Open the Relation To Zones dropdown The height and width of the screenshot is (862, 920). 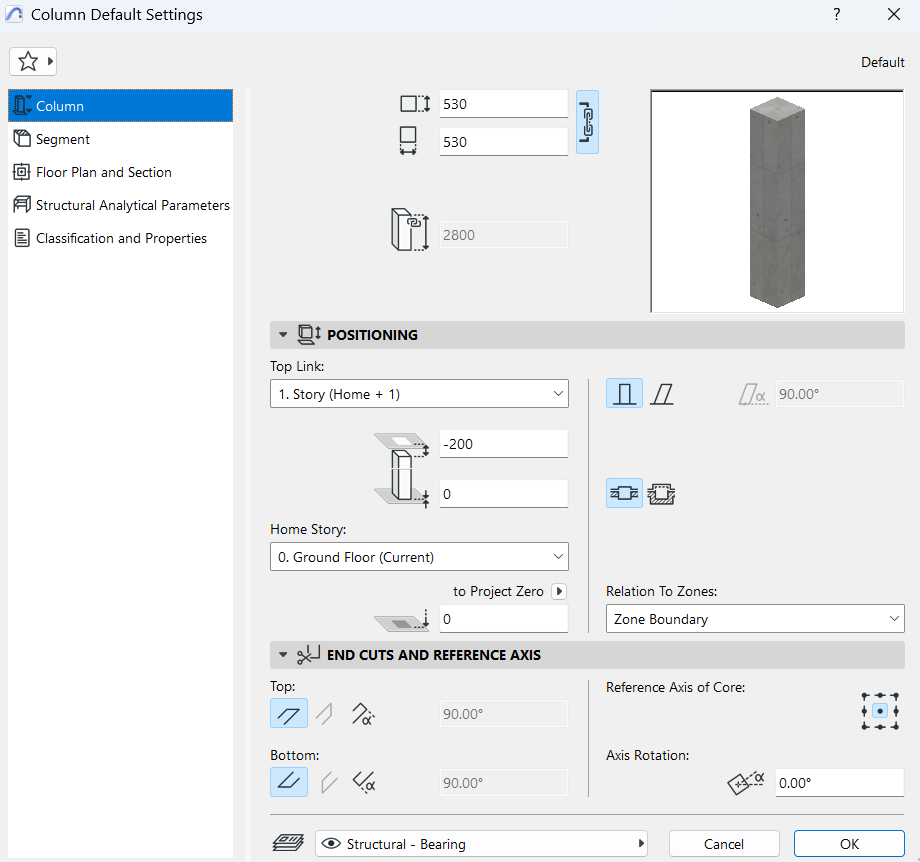[x=755, y=618]
